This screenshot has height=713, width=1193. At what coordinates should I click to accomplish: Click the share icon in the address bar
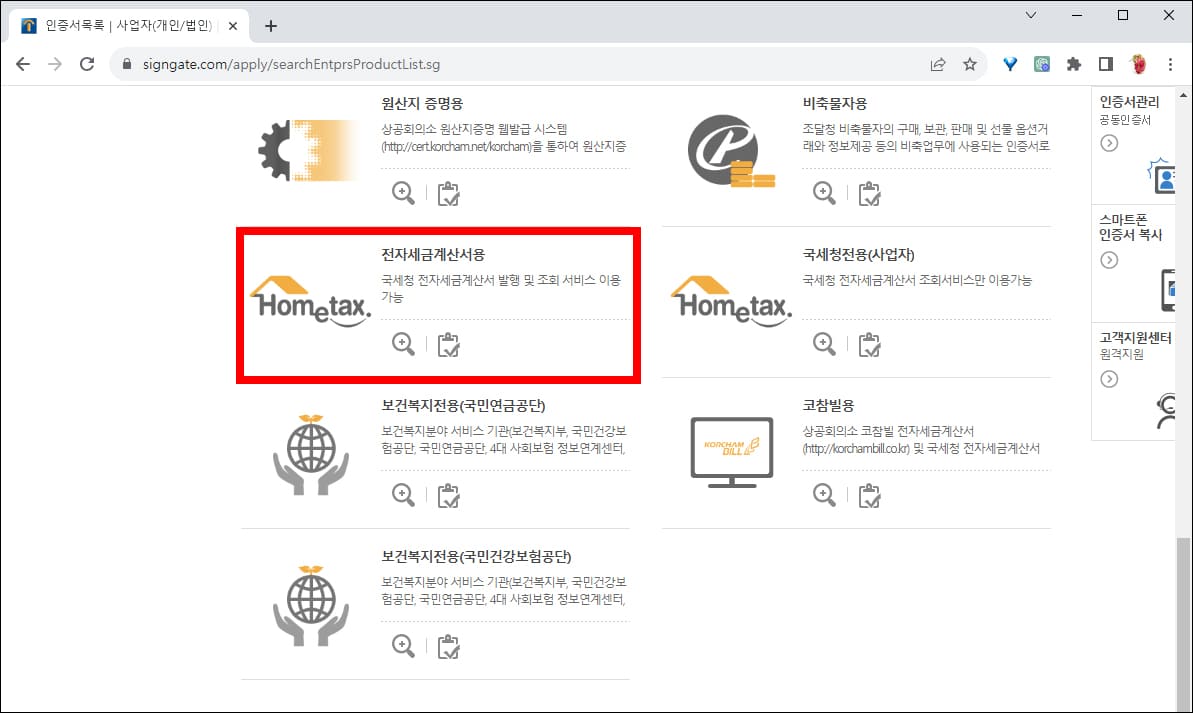937,63
